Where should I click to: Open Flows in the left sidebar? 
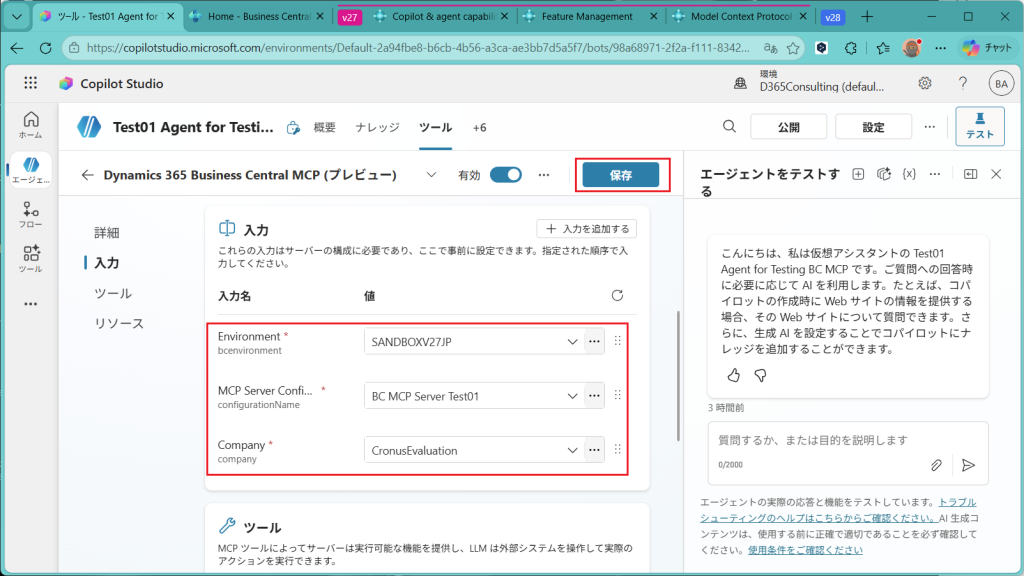30,215
